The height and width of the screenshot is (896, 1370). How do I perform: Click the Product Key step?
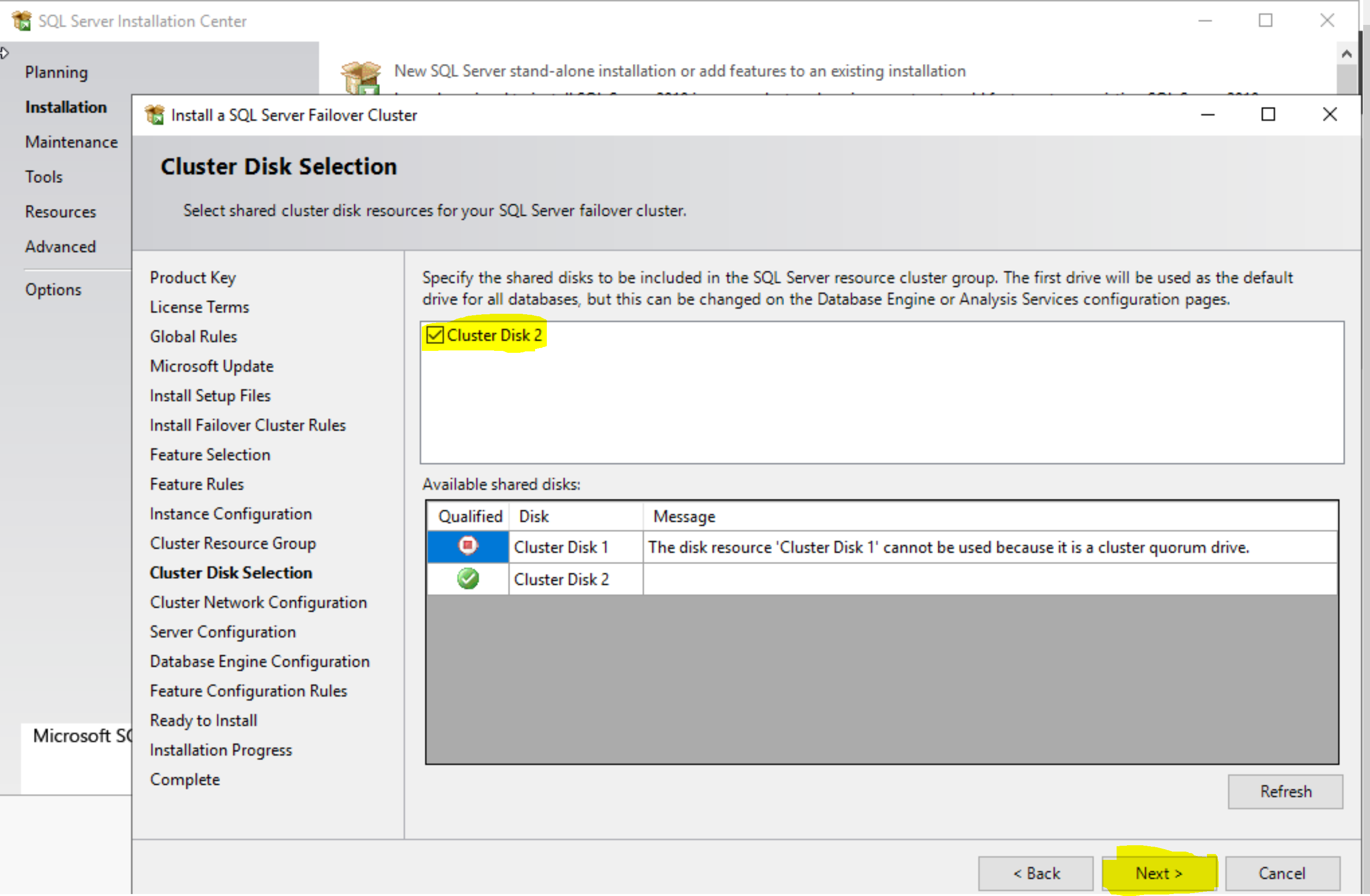pyautogui.click(x=193, y=277)
